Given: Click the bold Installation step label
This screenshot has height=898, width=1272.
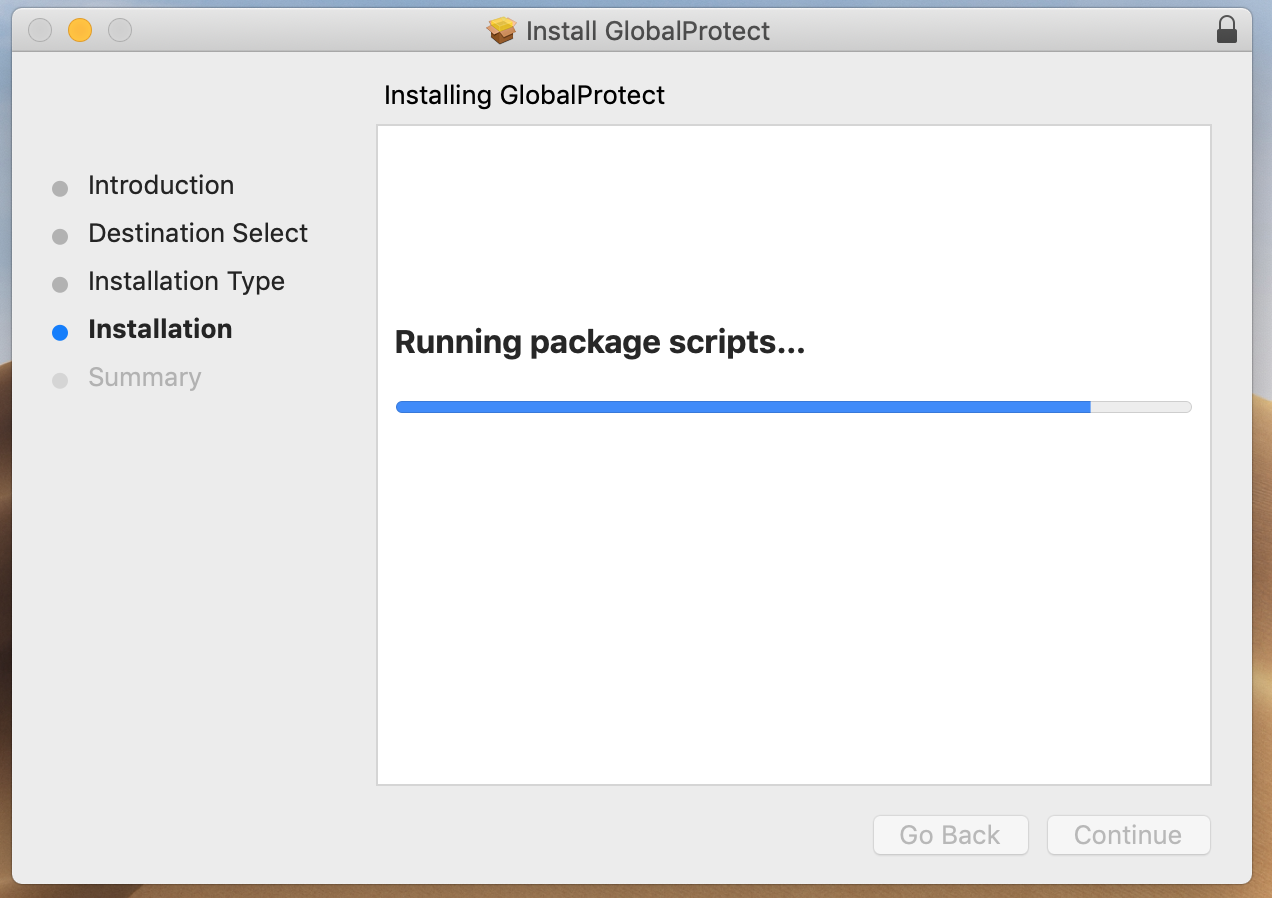Looking at the screenshot, I should [160, 329].
